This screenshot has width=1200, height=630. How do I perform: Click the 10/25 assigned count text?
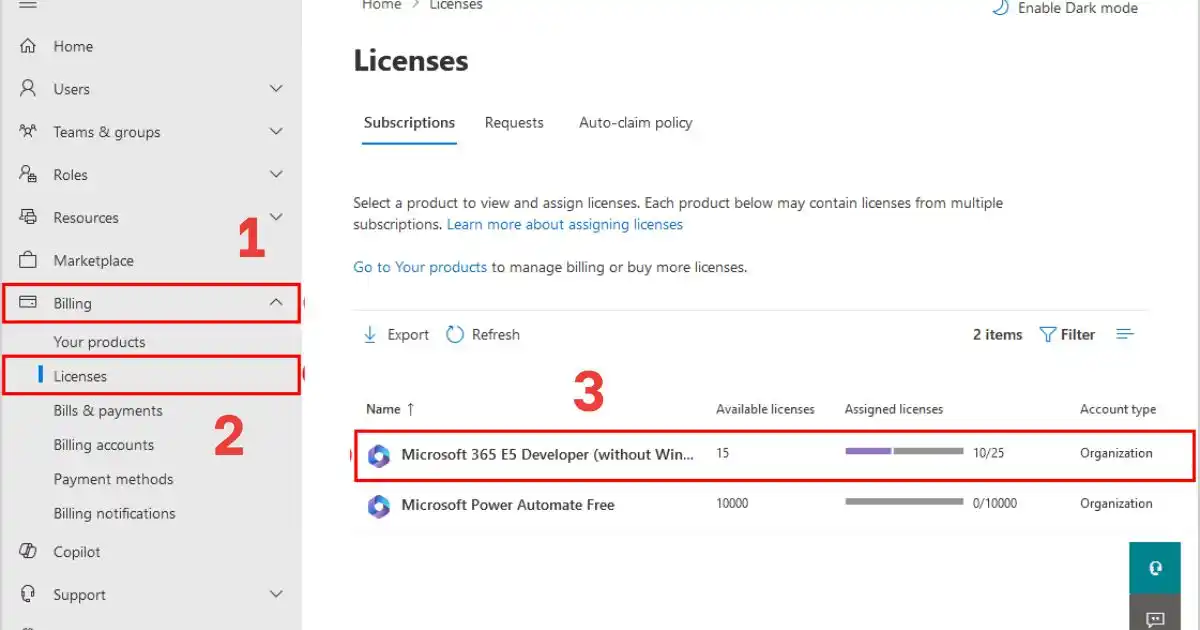tap(988, 453)
